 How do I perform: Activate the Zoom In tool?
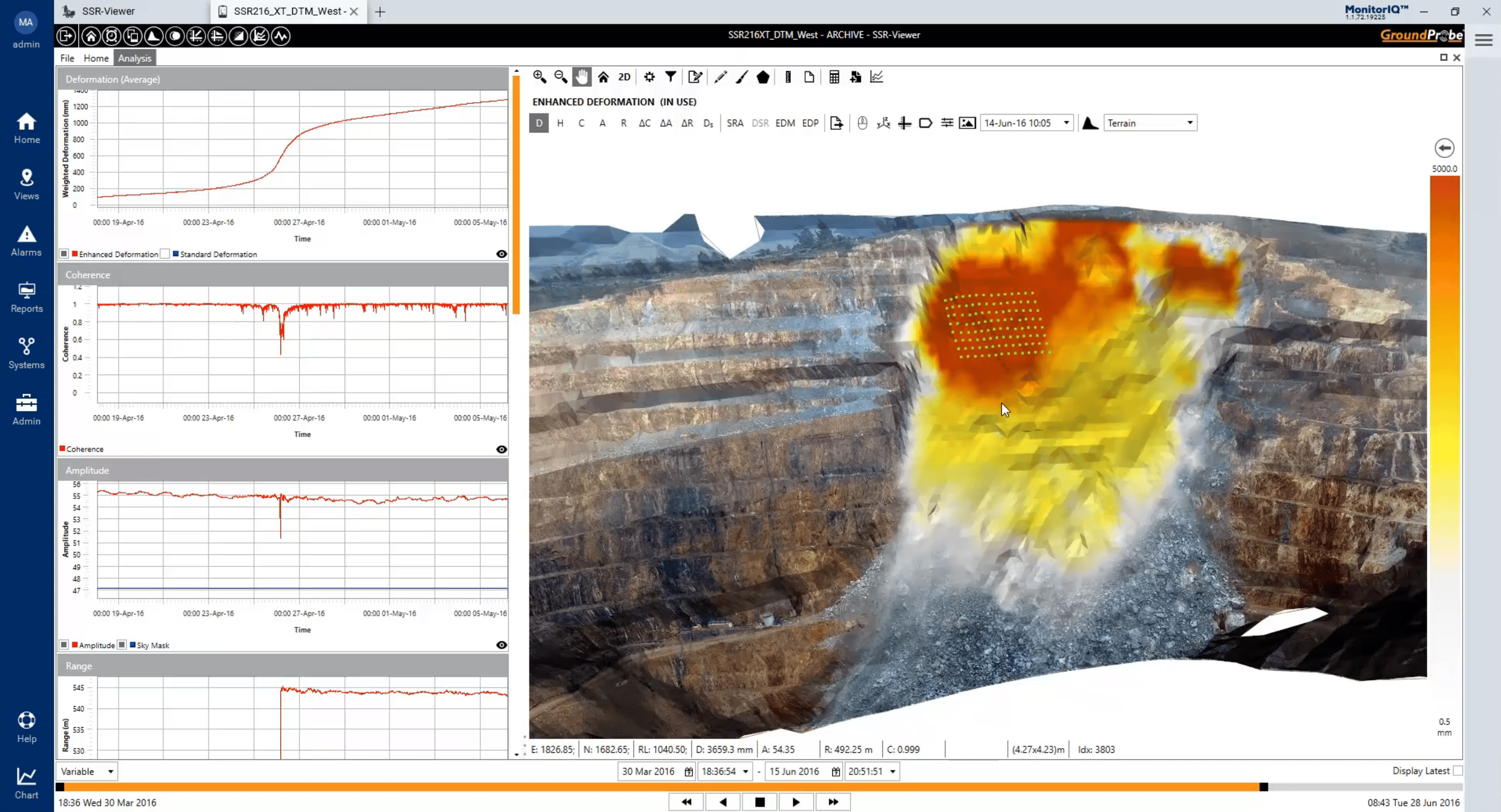pos(538,76)
